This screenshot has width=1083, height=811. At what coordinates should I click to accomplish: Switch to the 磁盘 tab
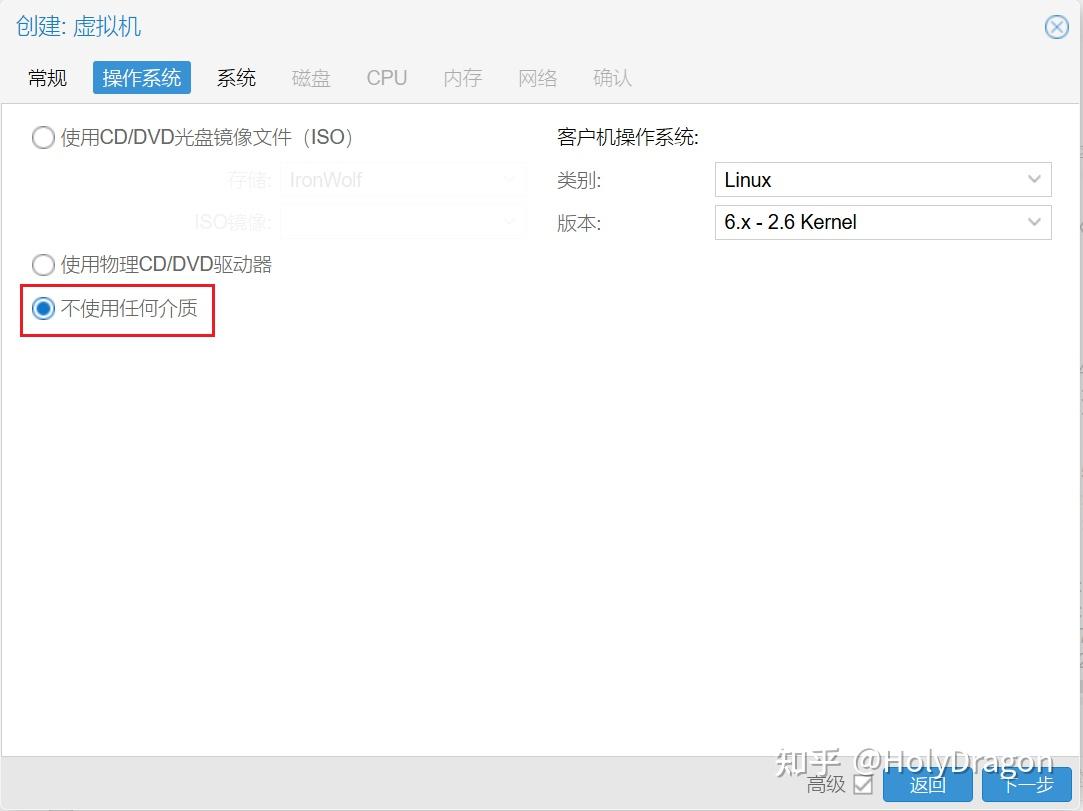click(x=311, y=77)
